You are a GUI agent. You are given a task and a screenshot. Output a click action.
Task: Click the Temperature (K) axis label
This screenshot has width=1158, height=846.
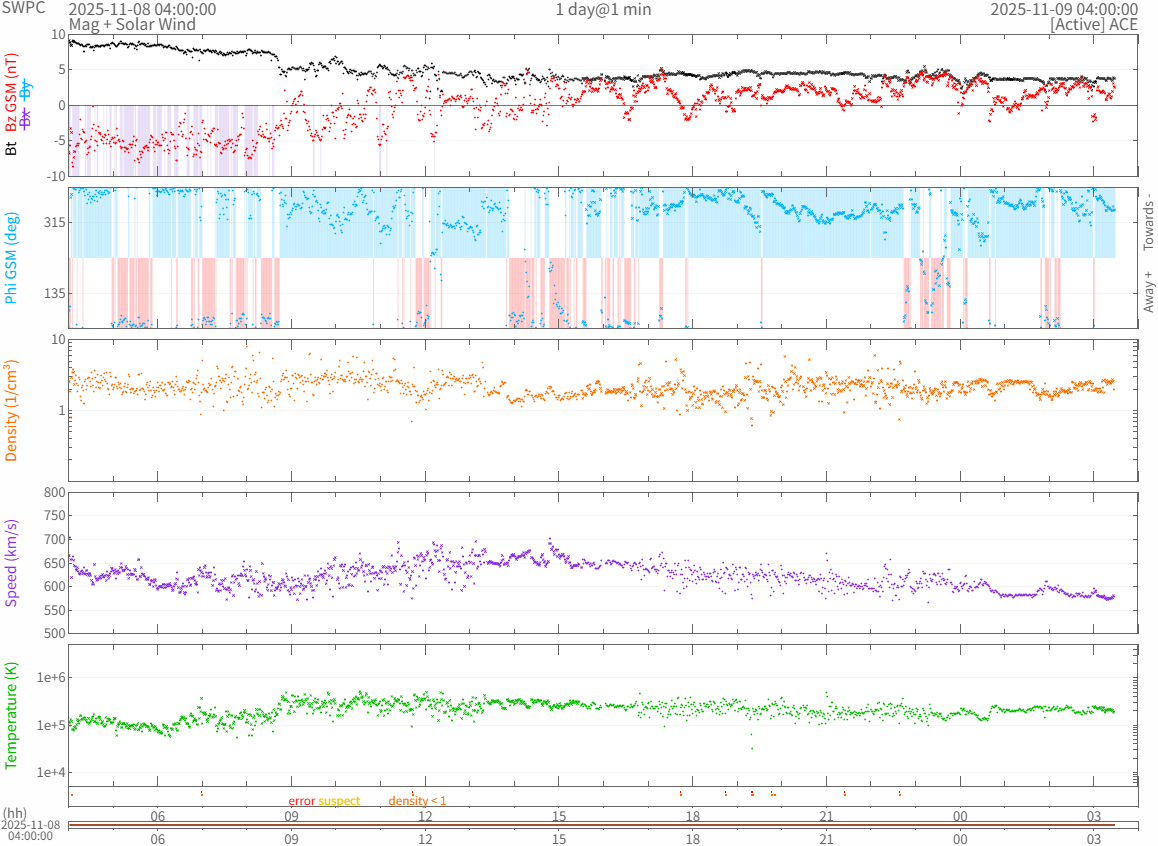(11, 716)
